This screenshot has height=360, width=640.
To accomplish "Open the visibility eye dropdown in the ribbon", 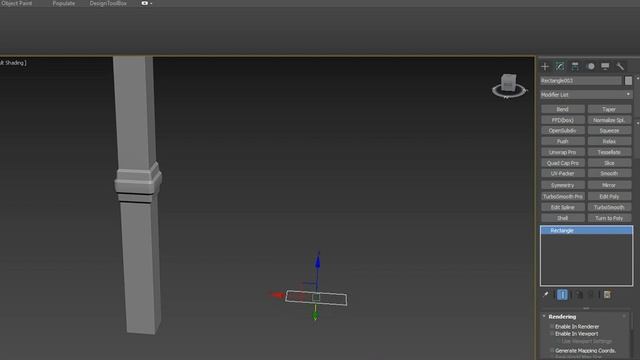I will point(147,3).
